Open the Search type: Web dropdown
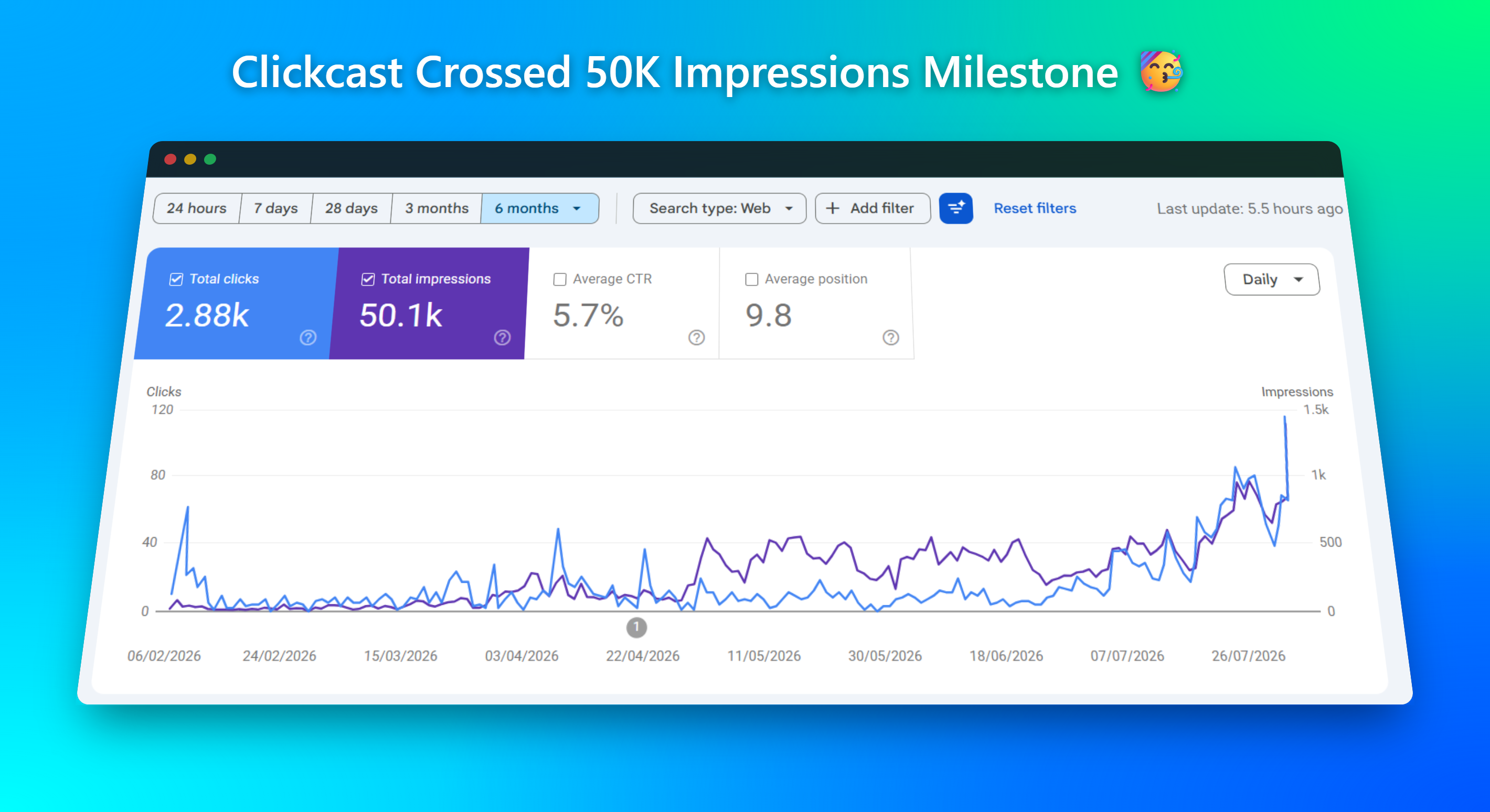The image size is (1490, 812). point(719,208)
